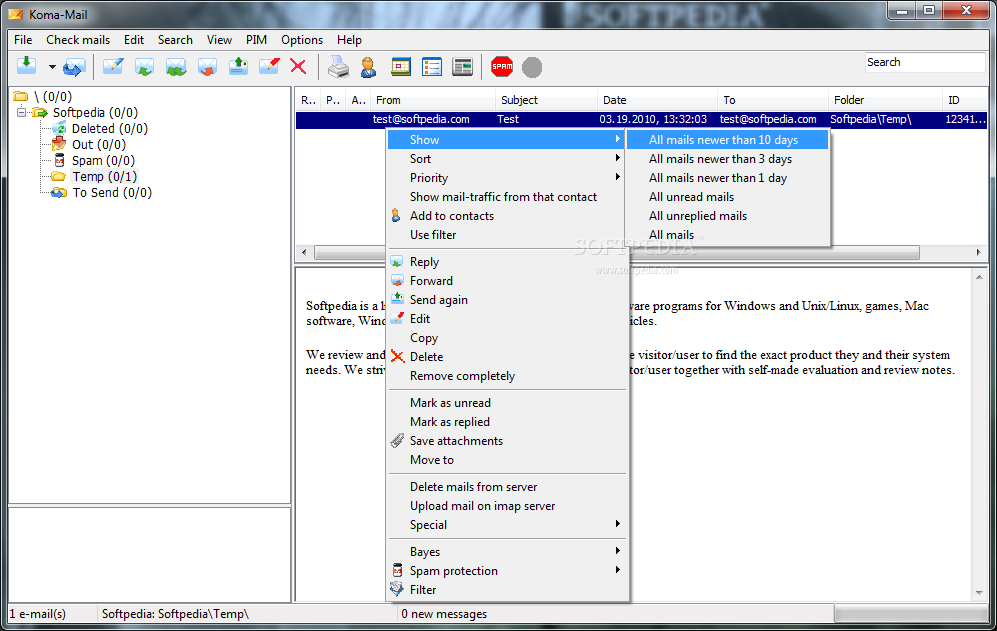Expand the Spam protection submenu arrow
This screenshot has width=997, height=631.
point(617,569)
